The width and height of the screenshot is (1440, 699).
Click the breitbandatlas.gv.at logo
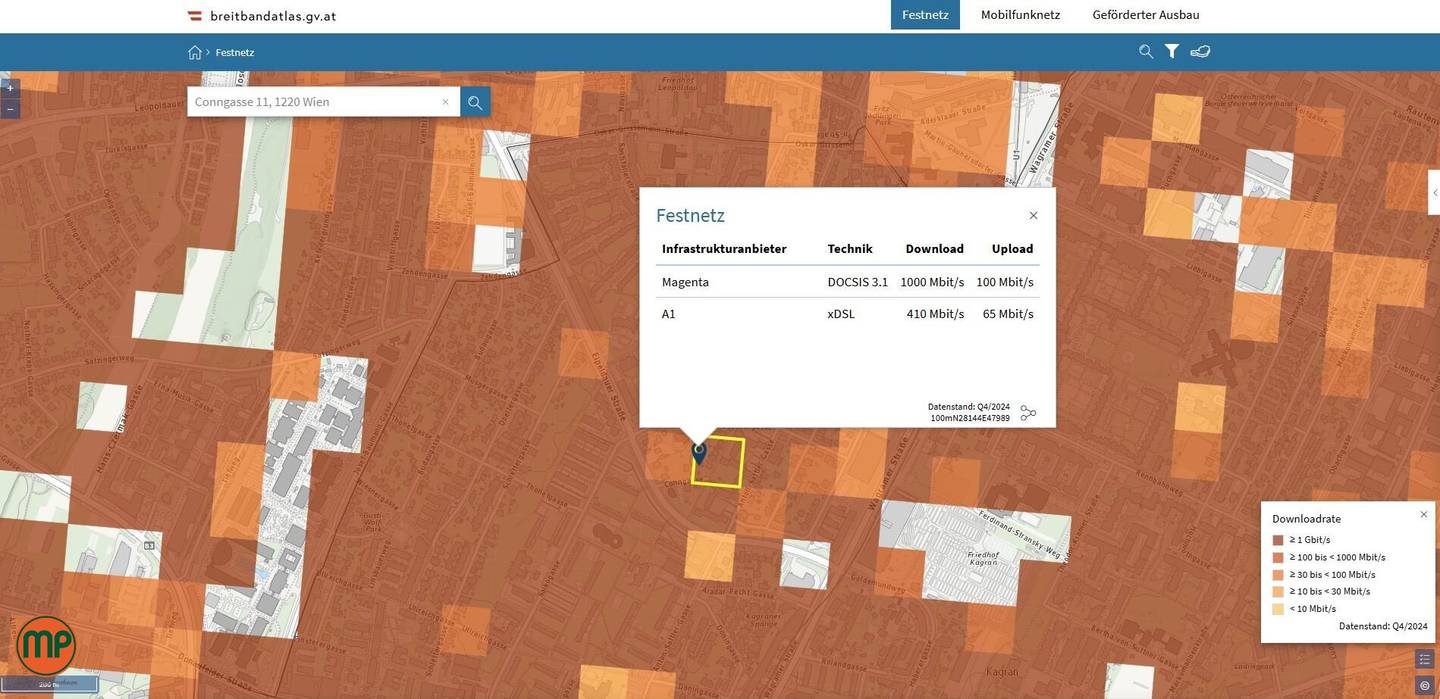tap(262, 16)
